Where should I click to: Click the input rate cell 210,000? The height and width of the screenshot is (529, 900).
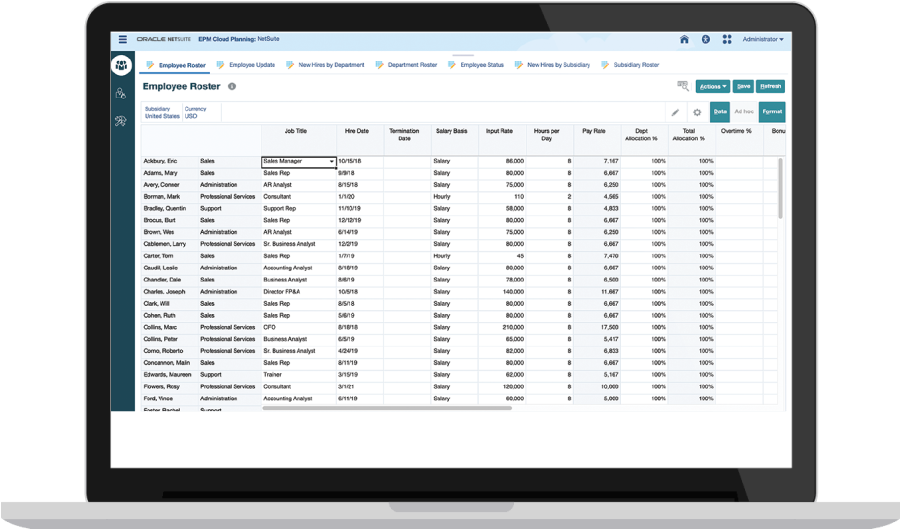(x=502, y=328)
